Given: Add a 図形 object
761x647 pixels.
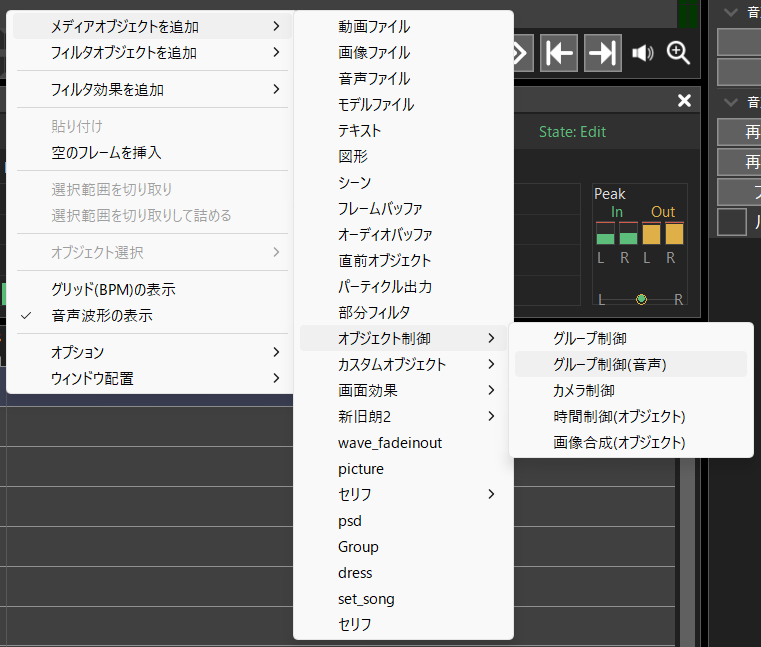Looking at the screenshot, I should tap(403, 156).
